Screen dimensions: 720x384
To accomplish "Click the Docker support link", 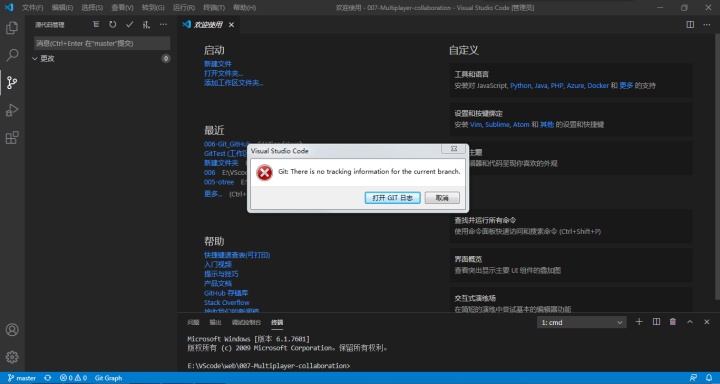I will pyautogui.click(x=598, y=86).
